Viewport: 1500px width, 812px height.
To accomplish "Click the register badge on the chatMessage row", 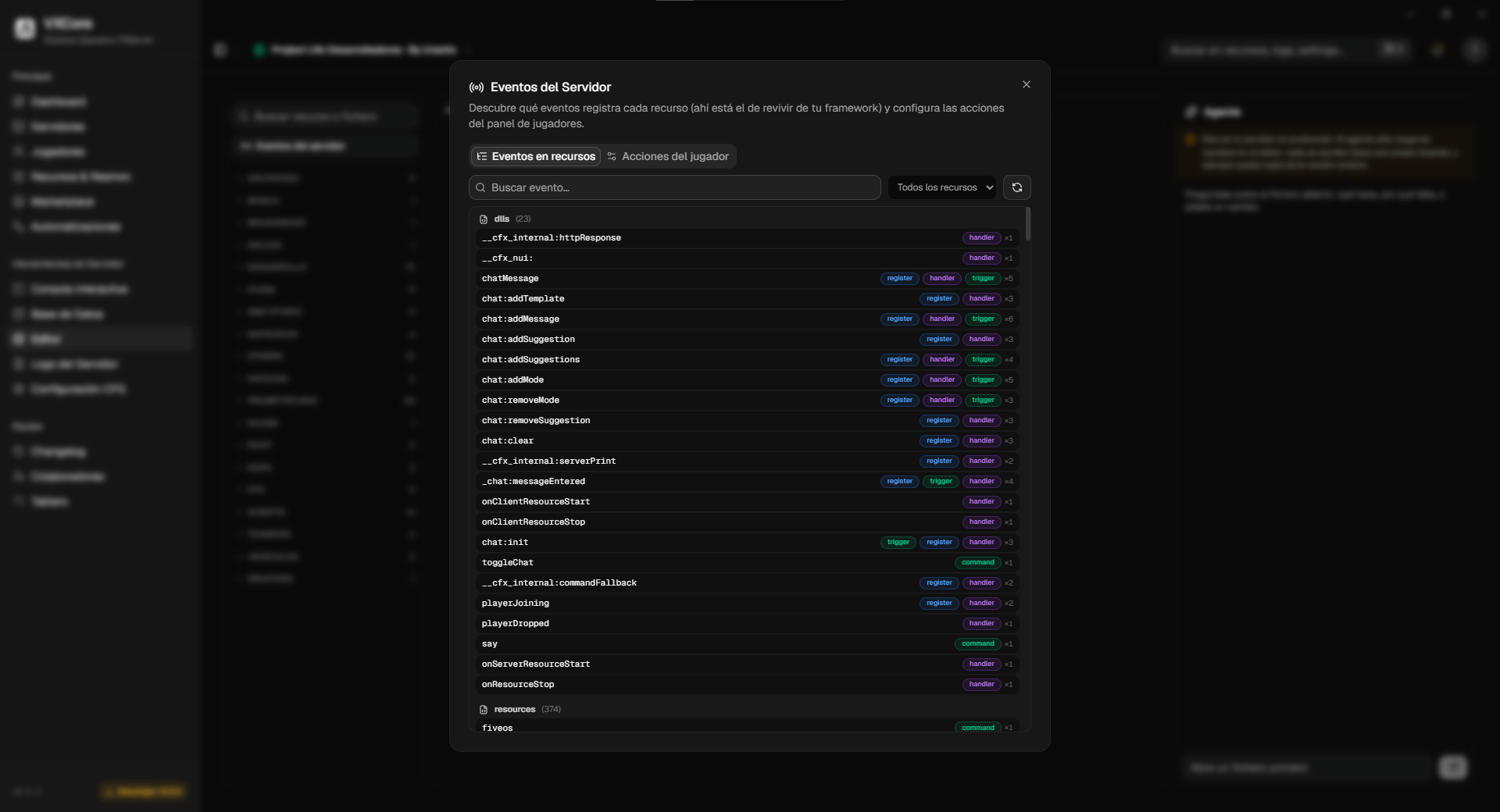I will tap(899, 278).
